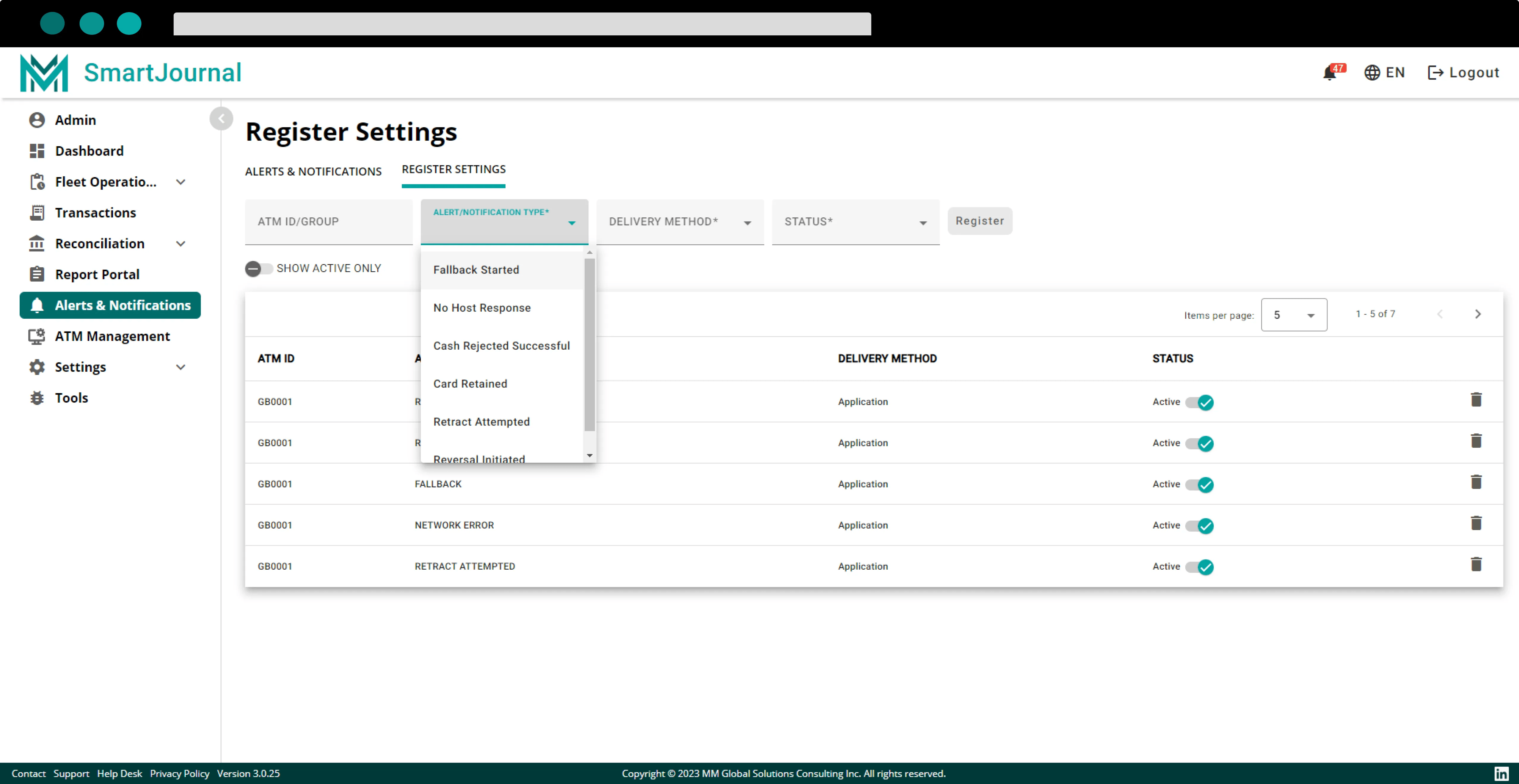
Task: Delete the first GB0001 row
Action: pos(1476,400)
